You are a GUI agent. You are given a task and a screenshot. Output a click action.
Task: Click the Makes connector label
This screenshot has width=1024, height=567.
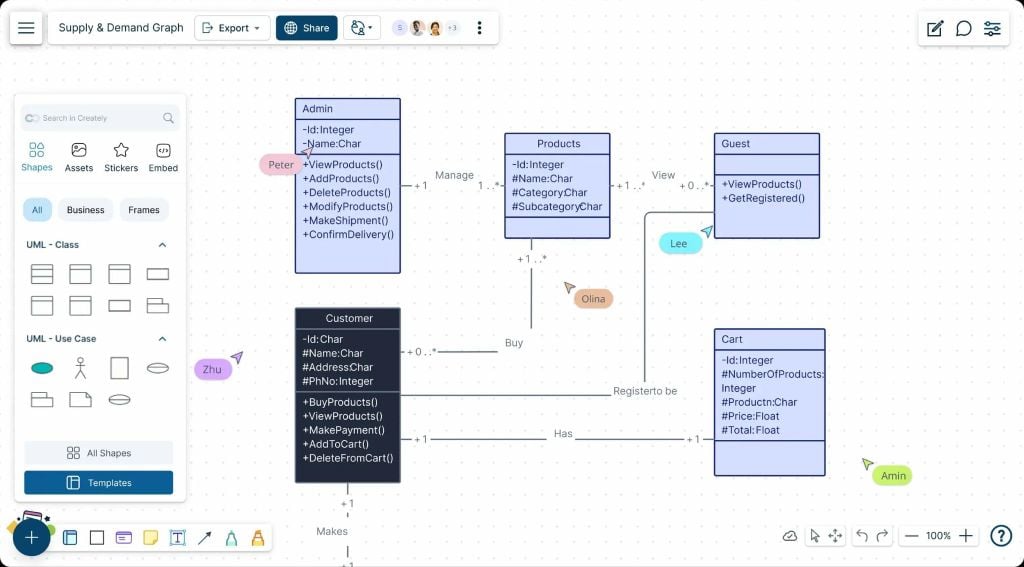(x=332, y=532)
